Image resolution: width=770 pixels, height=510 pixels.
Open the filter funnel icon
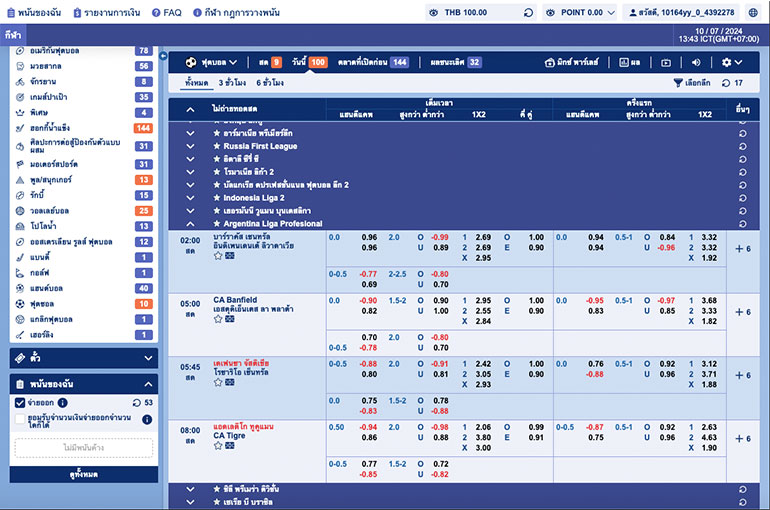[x=678, y=83]
